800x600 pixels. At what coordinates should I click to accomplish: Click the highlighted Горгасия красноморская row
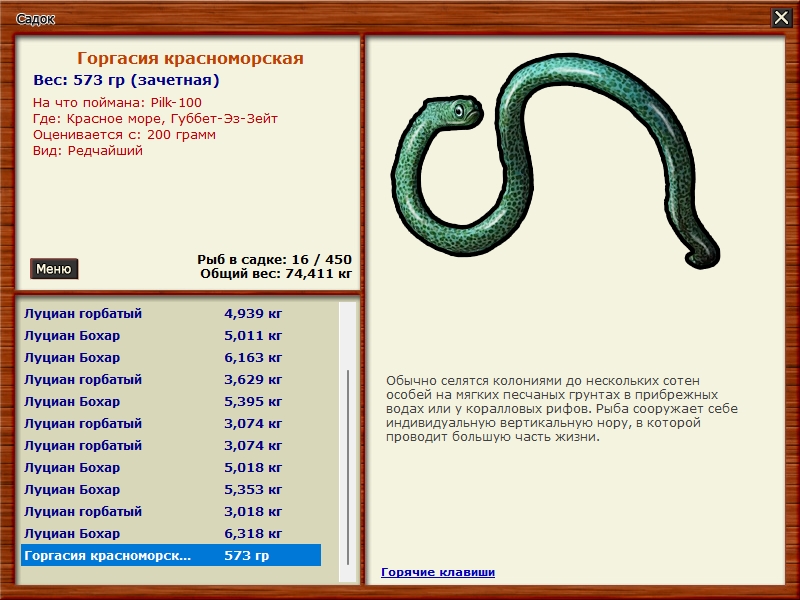(170, 556)
